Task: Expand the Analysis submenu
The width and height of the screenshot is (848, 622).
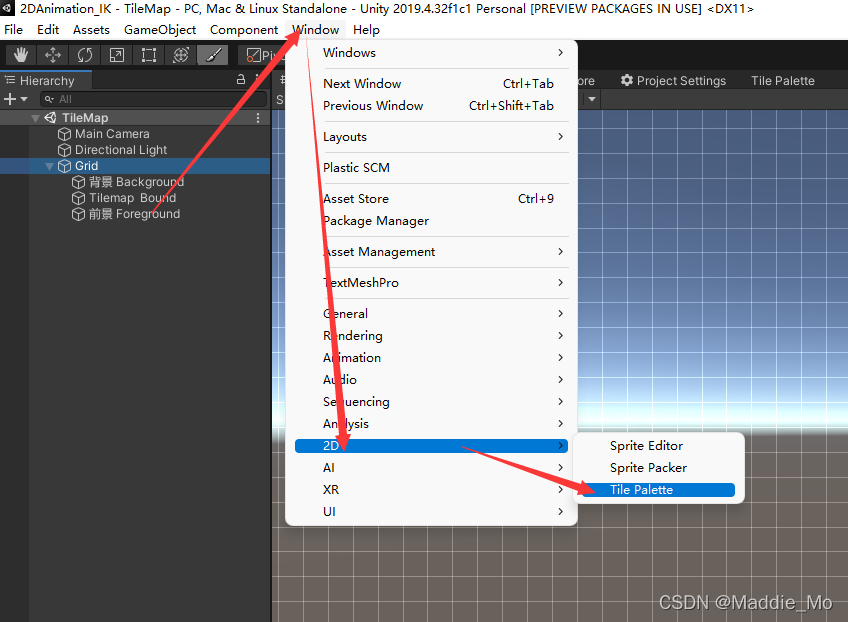Action: [432, 424]
